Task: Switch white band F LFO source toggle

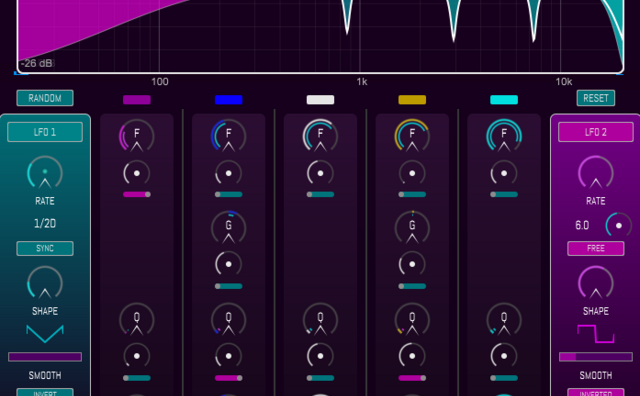Action: [x=320, y=194]
